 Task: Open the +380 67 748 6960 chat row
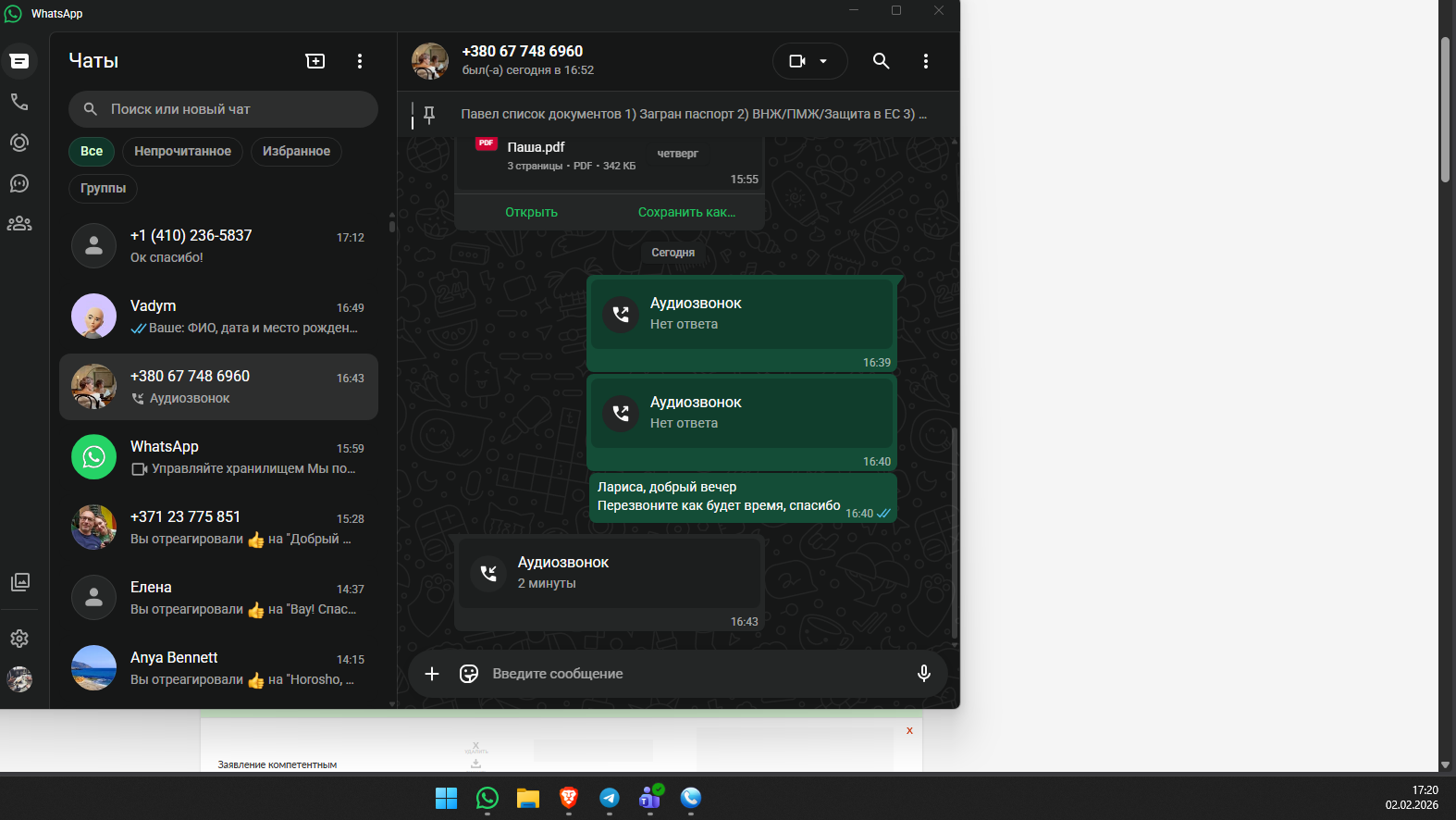point(218,387)
